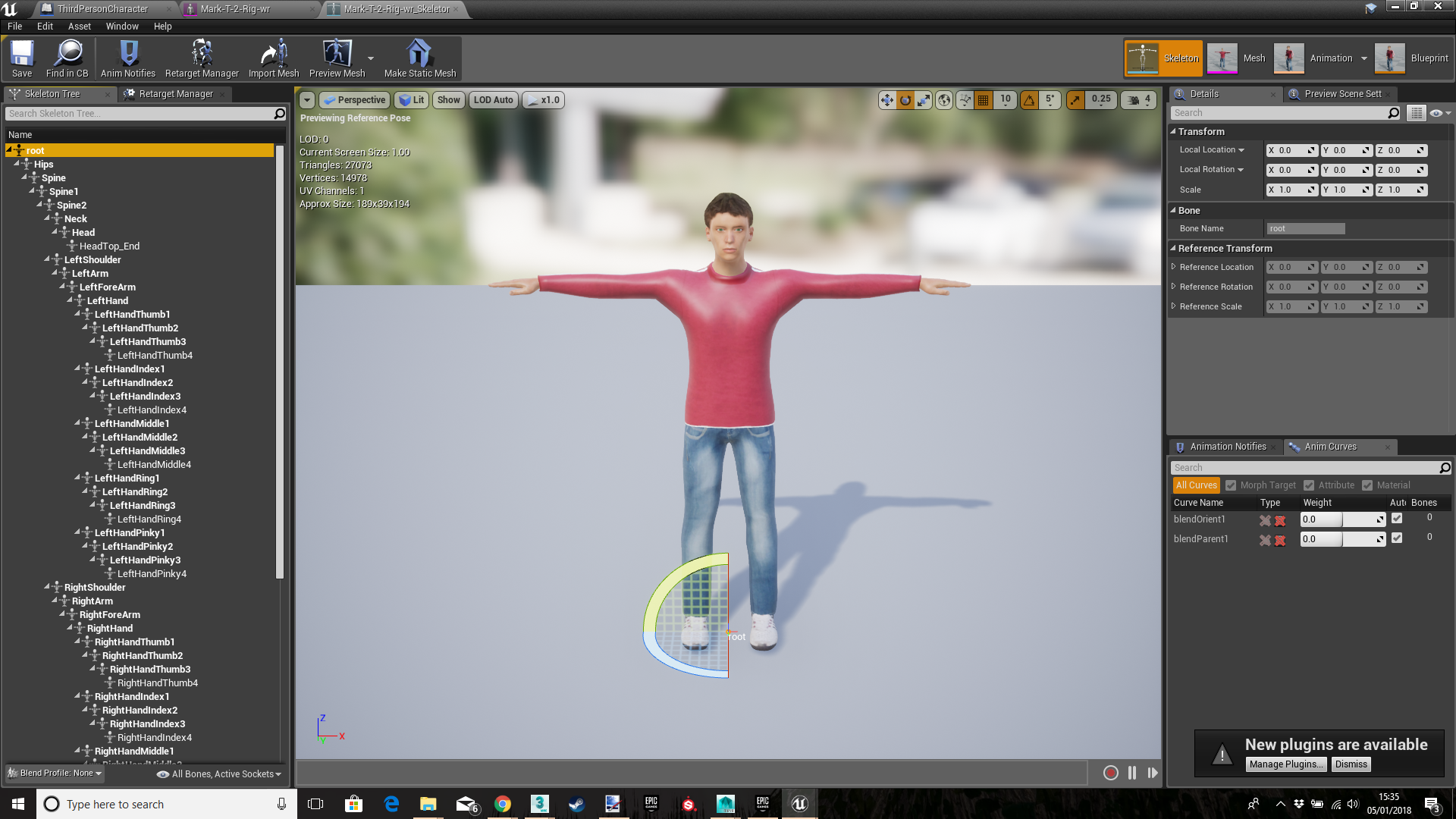Toggle the Material curve filter checkbox
Image resolution: width=1456 pixels, height=819 pixels.
[1367, 485]
